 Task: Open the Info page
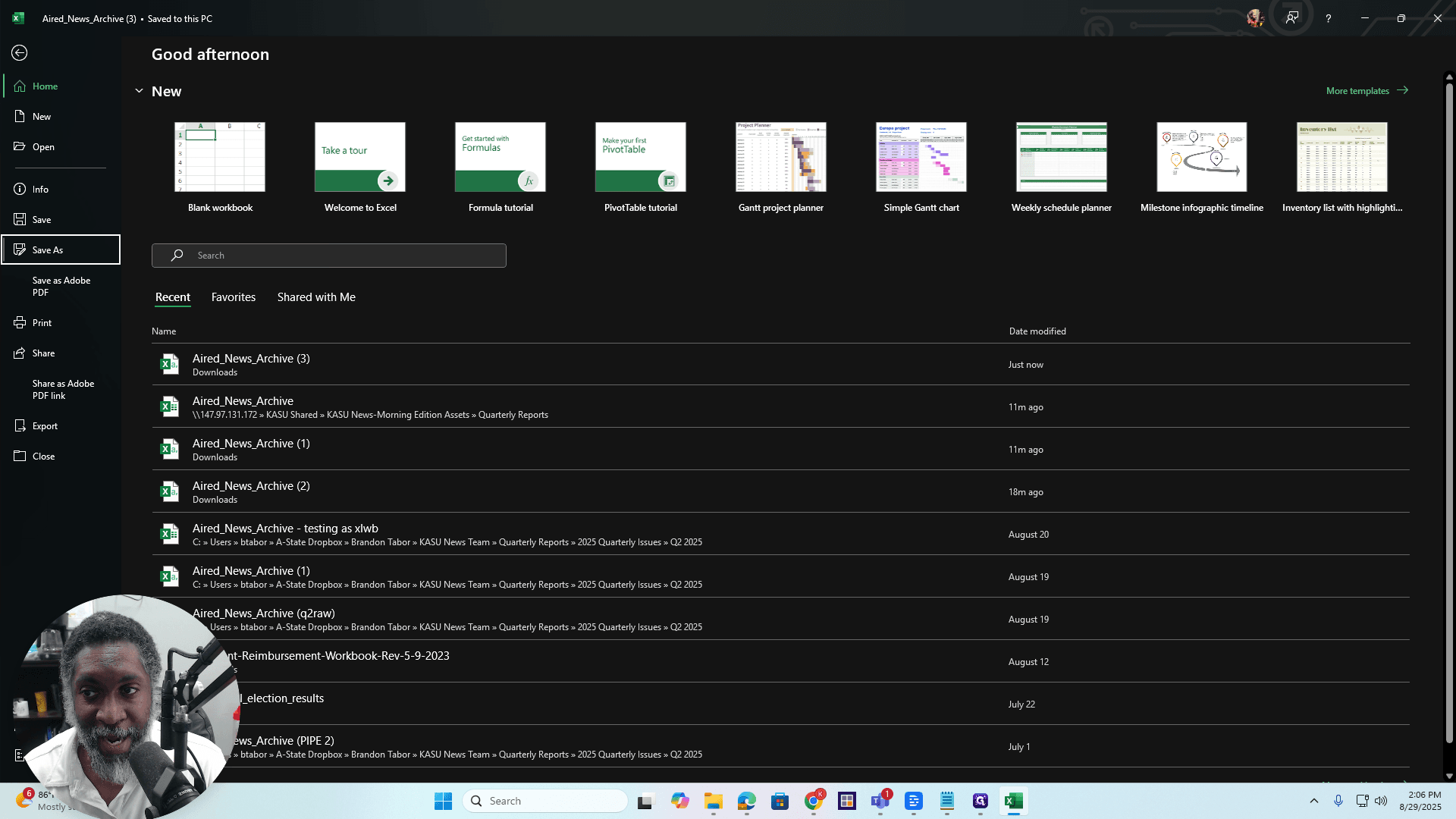pos(61,190)
